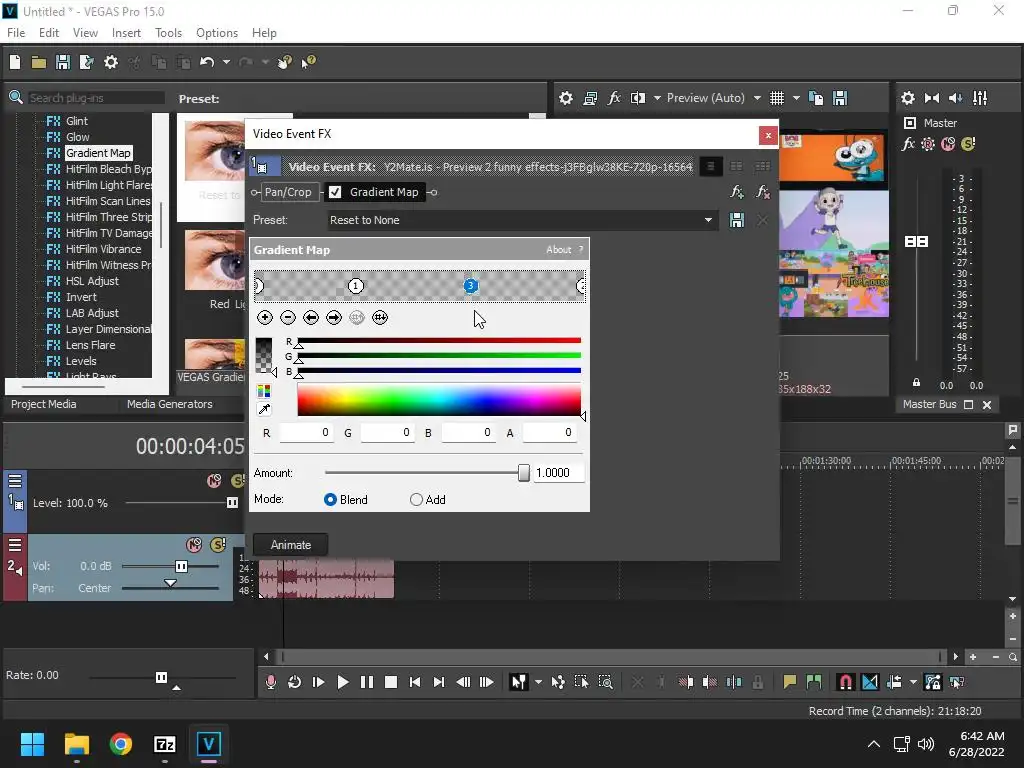Toggle Mute on the Master bus
Image resolution: width=1024 pixels, height=768 pixels.
pyautogui.click(x=948, y=144)
